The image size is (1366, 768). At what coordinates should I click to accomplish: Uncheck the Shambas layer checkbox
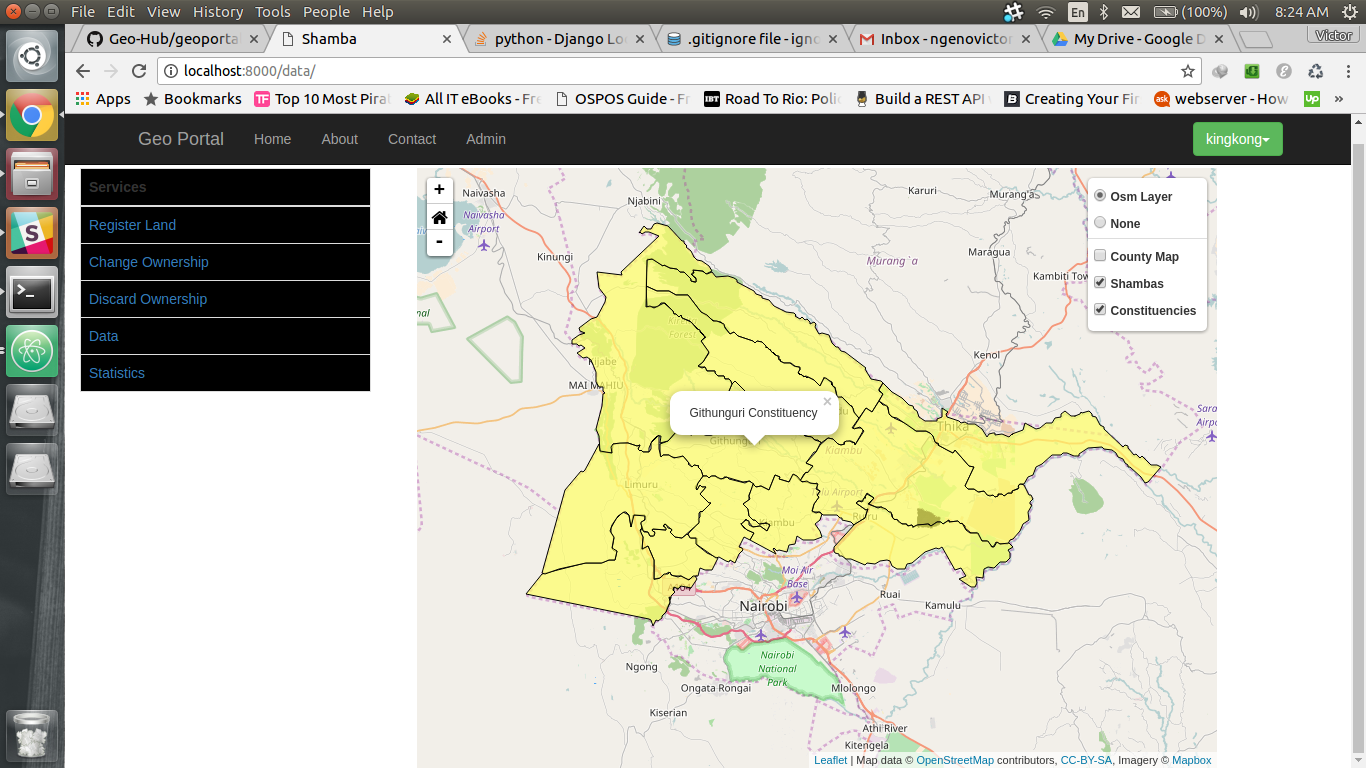[1100, 283]
